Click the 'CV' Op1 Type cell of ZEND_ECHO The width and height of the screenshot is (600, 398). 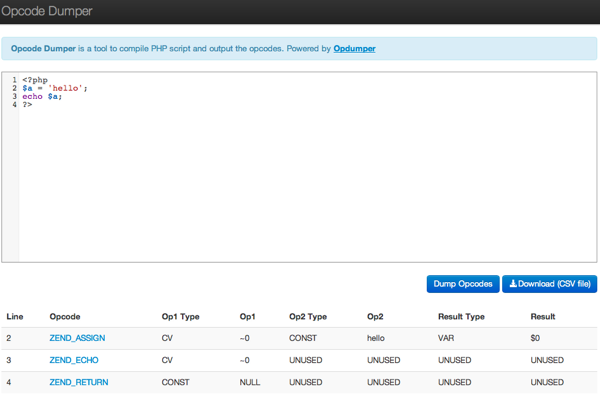[167, 360]
